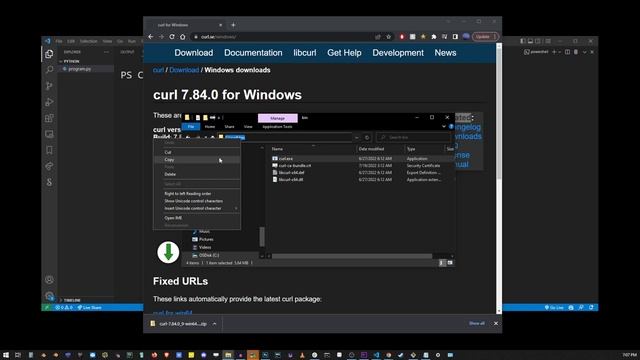Bookmark this page with star icon
This screenshot has width=640, height=360.
tap(389, 37)
